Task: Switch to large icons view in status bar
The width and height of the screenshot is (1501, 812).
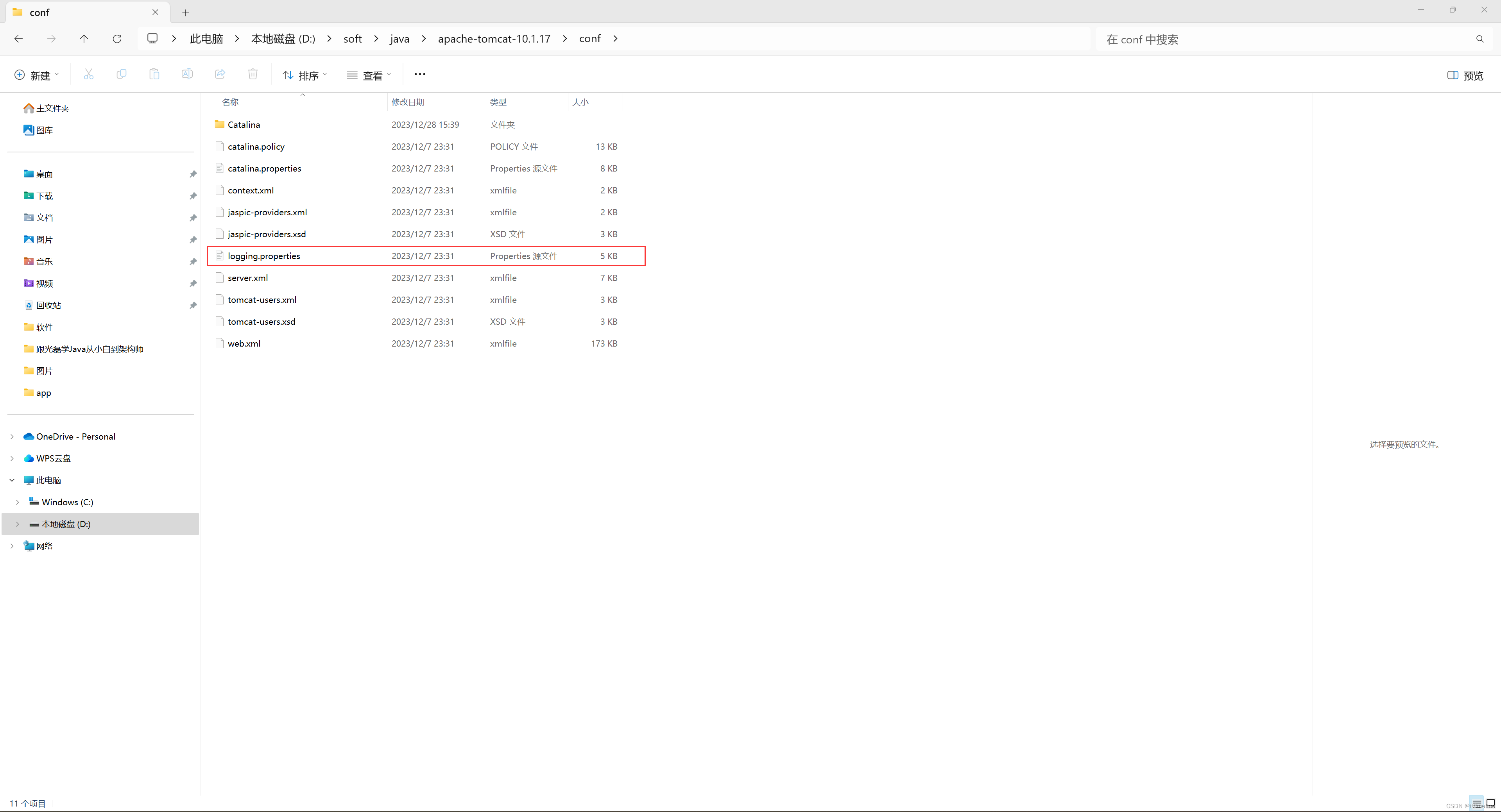Action: (x=1490, y=803)
